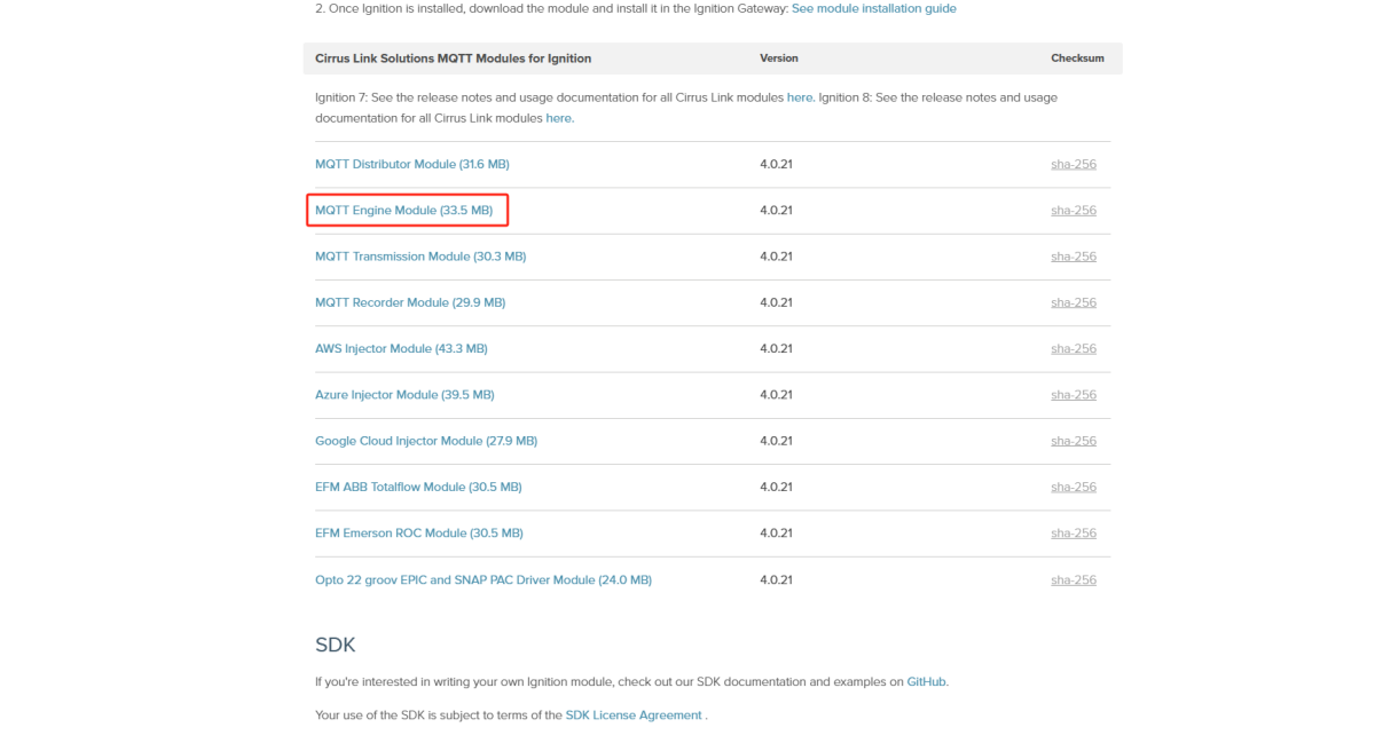Viewport: 1375px width, 742px height.
Task: Download the MQTT Transmission Module
Action: (420, 257)
